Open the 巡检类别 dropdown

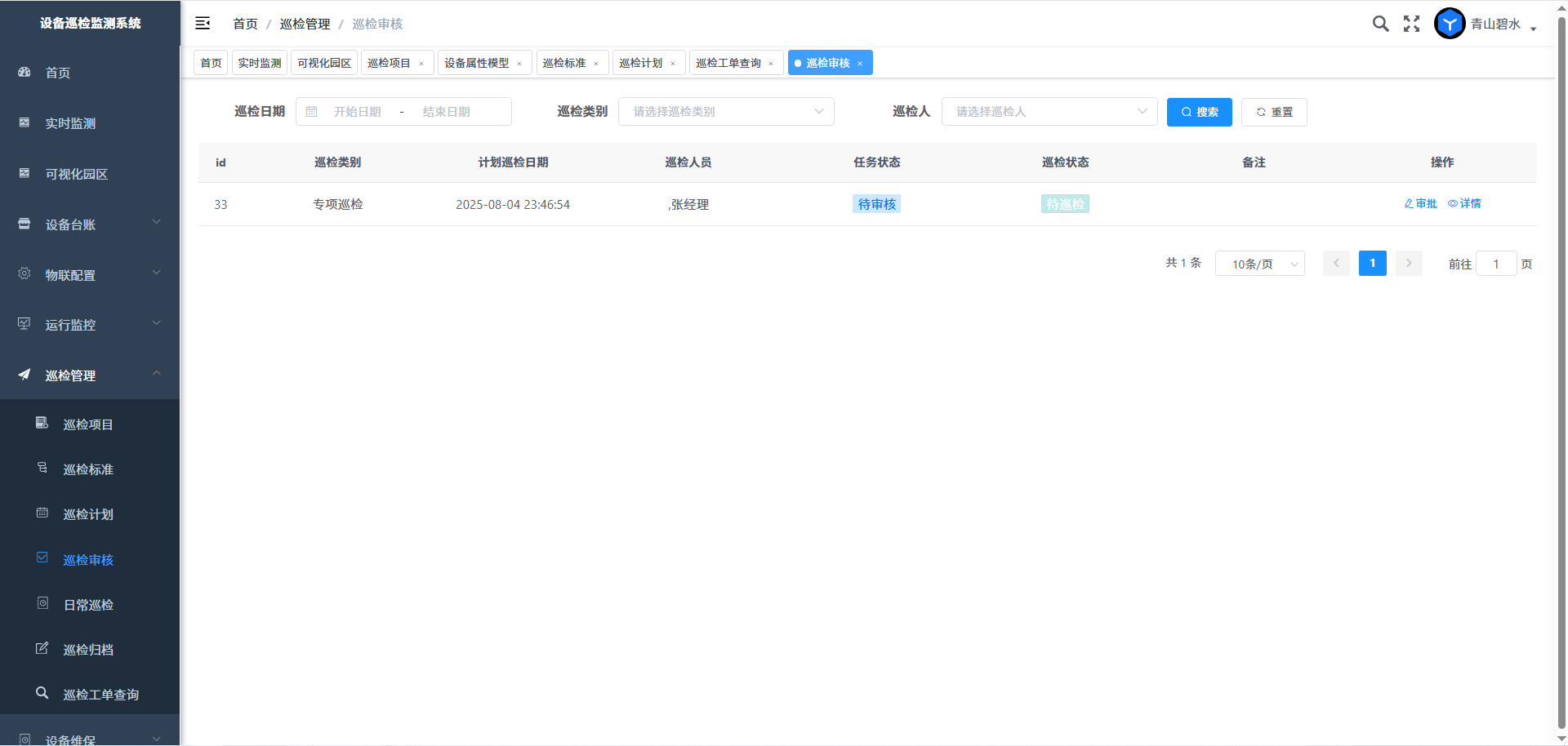coord(725,112)
